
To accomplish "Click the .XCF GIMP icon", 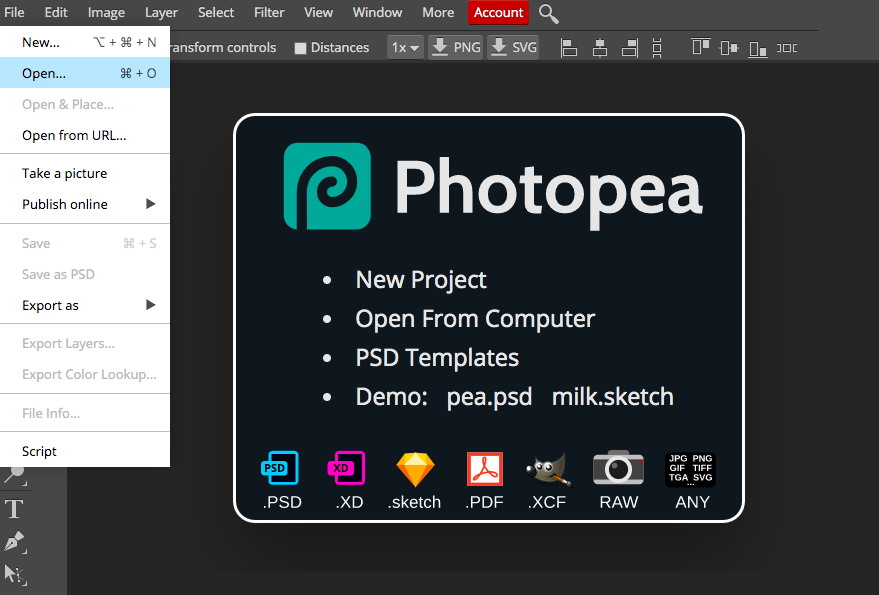I will (x=548, y=469).
